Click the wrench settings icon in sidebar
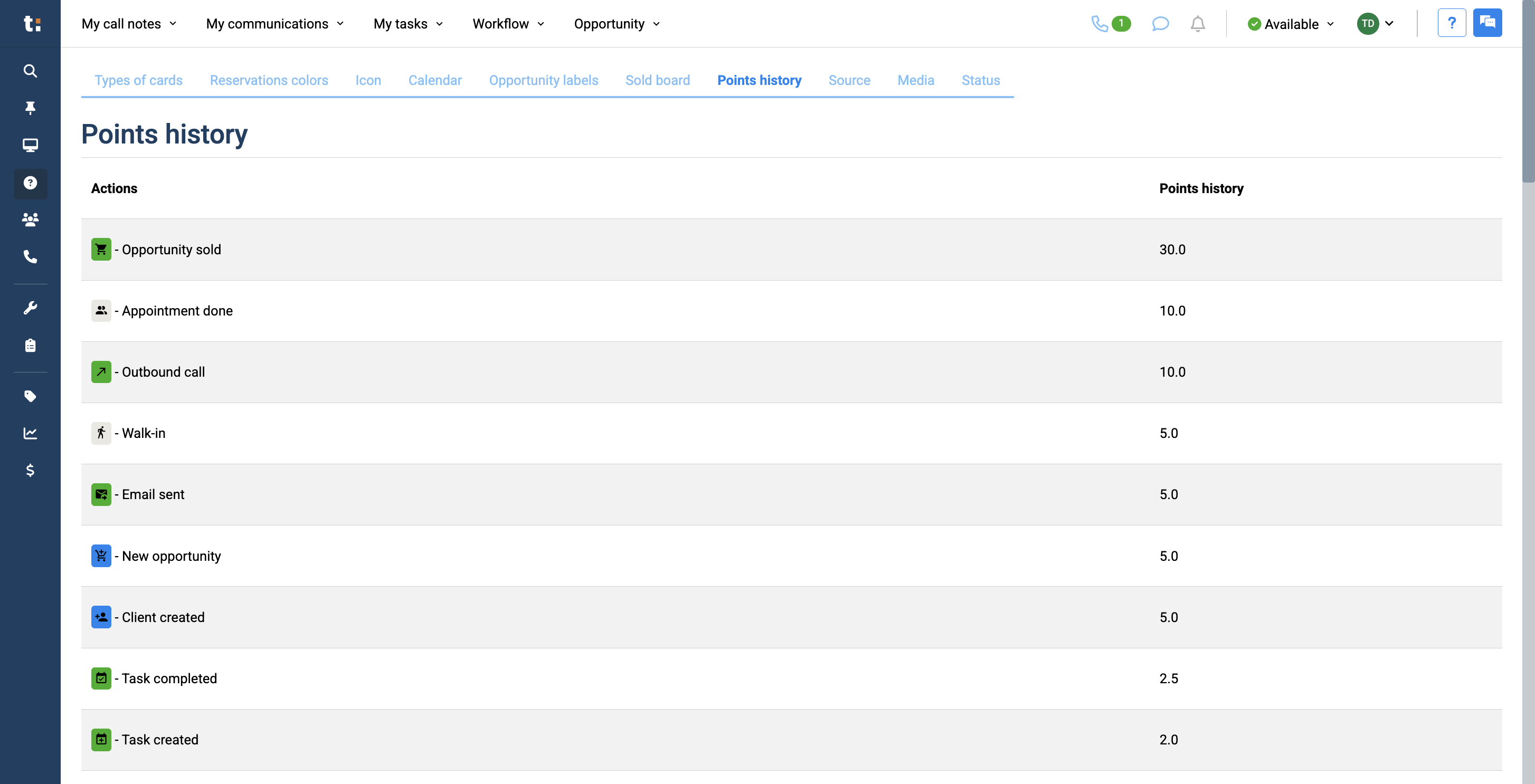Screen dimensions: 1535x784 click(x=30, y=308)
